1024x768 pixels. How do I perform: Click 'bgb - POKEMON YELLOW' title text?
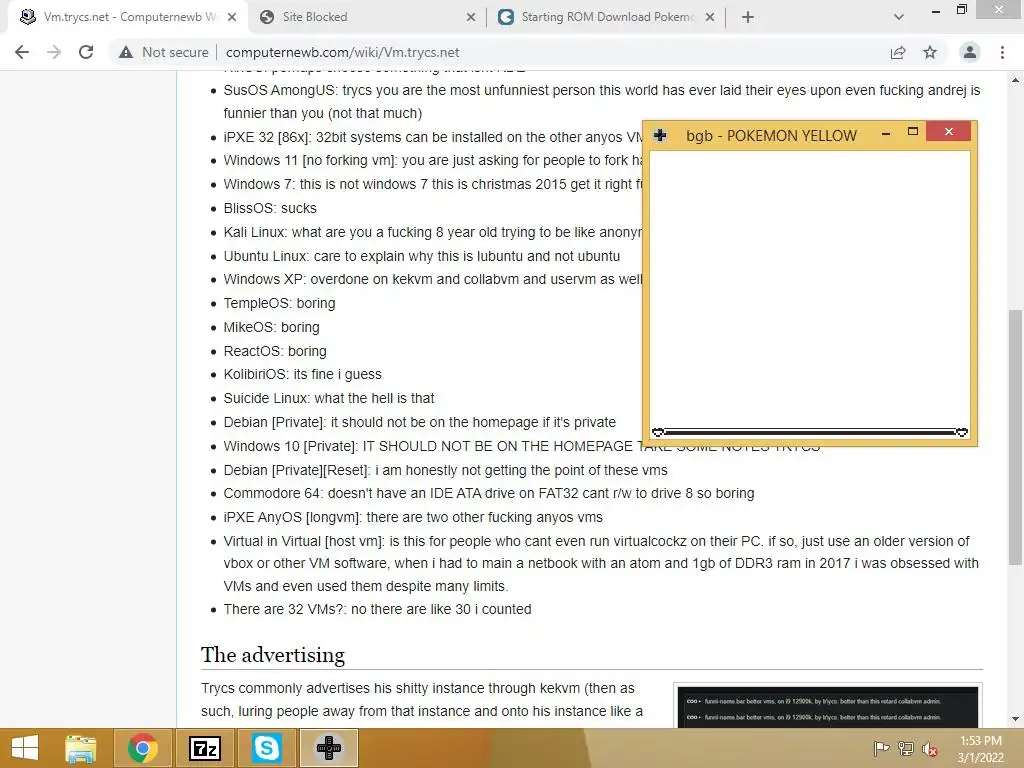(x=771, y=136)
